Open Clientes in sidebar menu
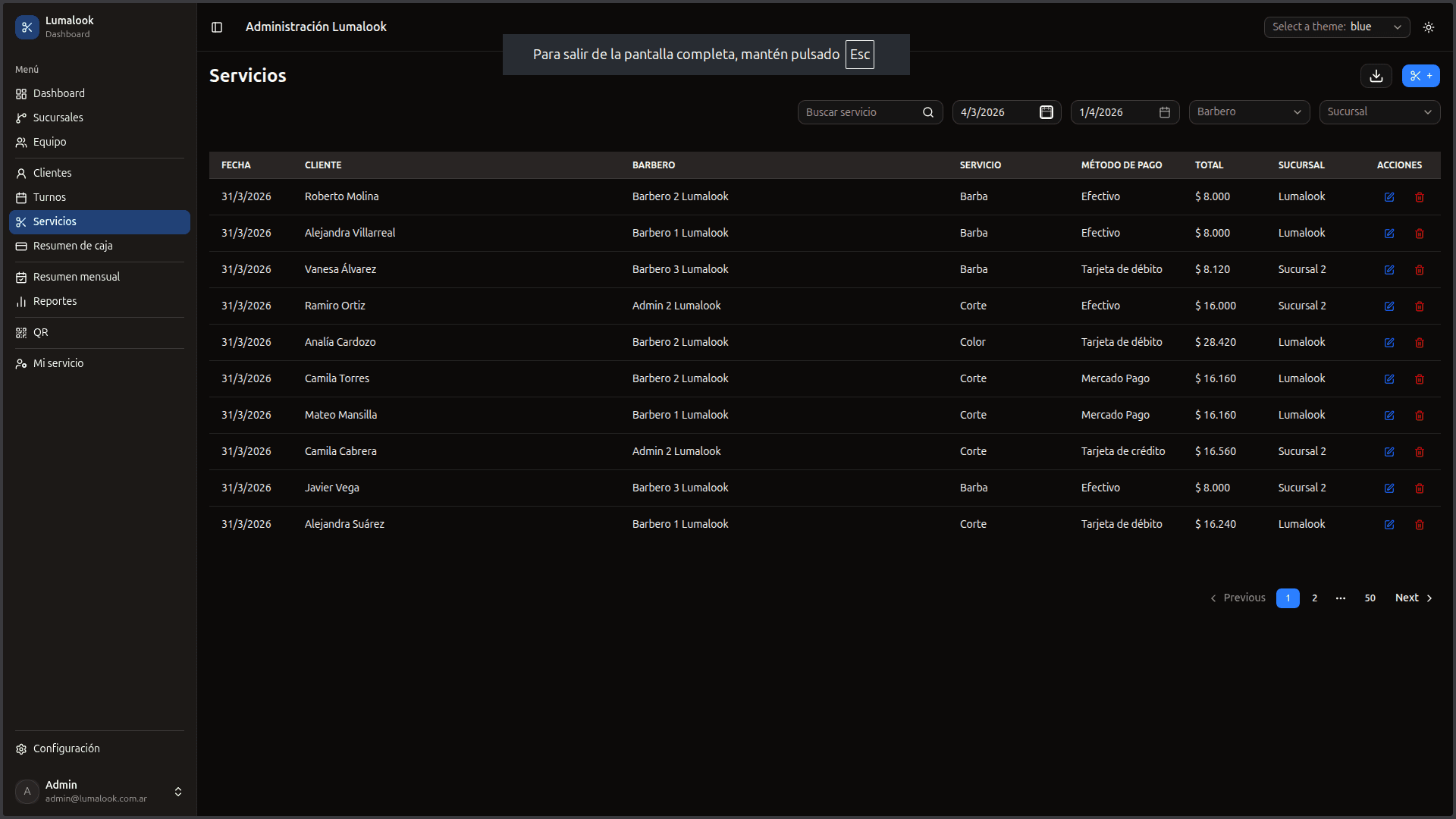1456x819 pixels. click(99, 173)
